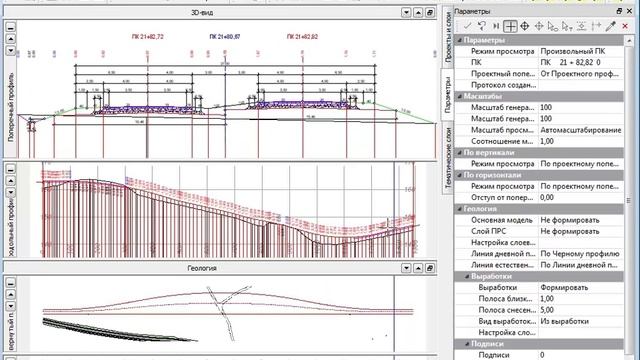Viewport: 640px width, 360px height.
Task: Click the up arrow in 3D-вид header
Action: 418,13
